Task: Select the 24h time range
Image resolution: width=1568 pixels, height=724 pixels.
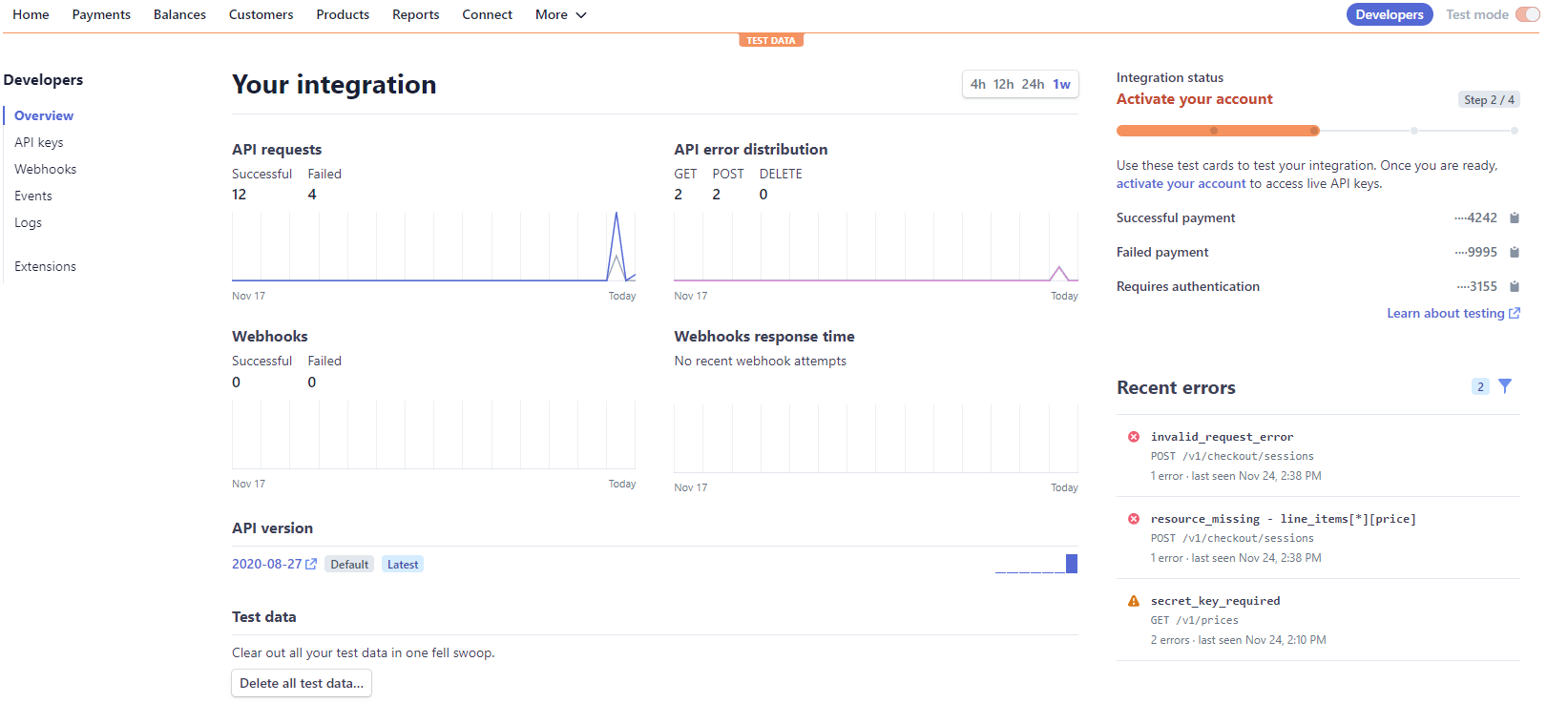Action: (x=1033, y=85)
